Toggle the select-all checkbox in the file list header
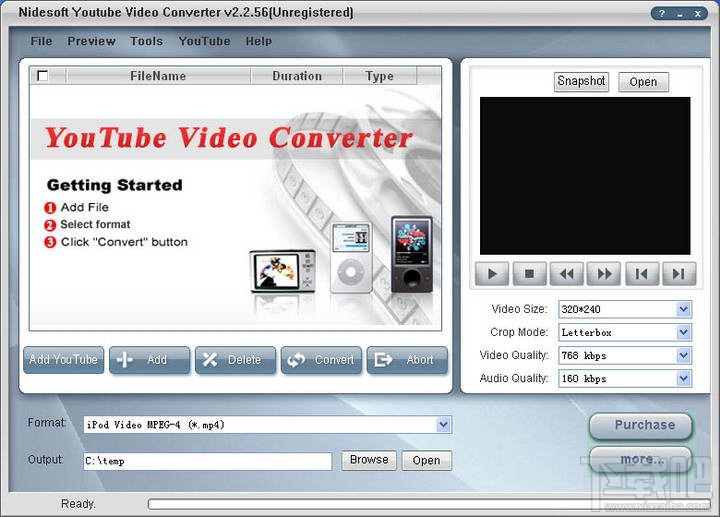 [42, 76]
